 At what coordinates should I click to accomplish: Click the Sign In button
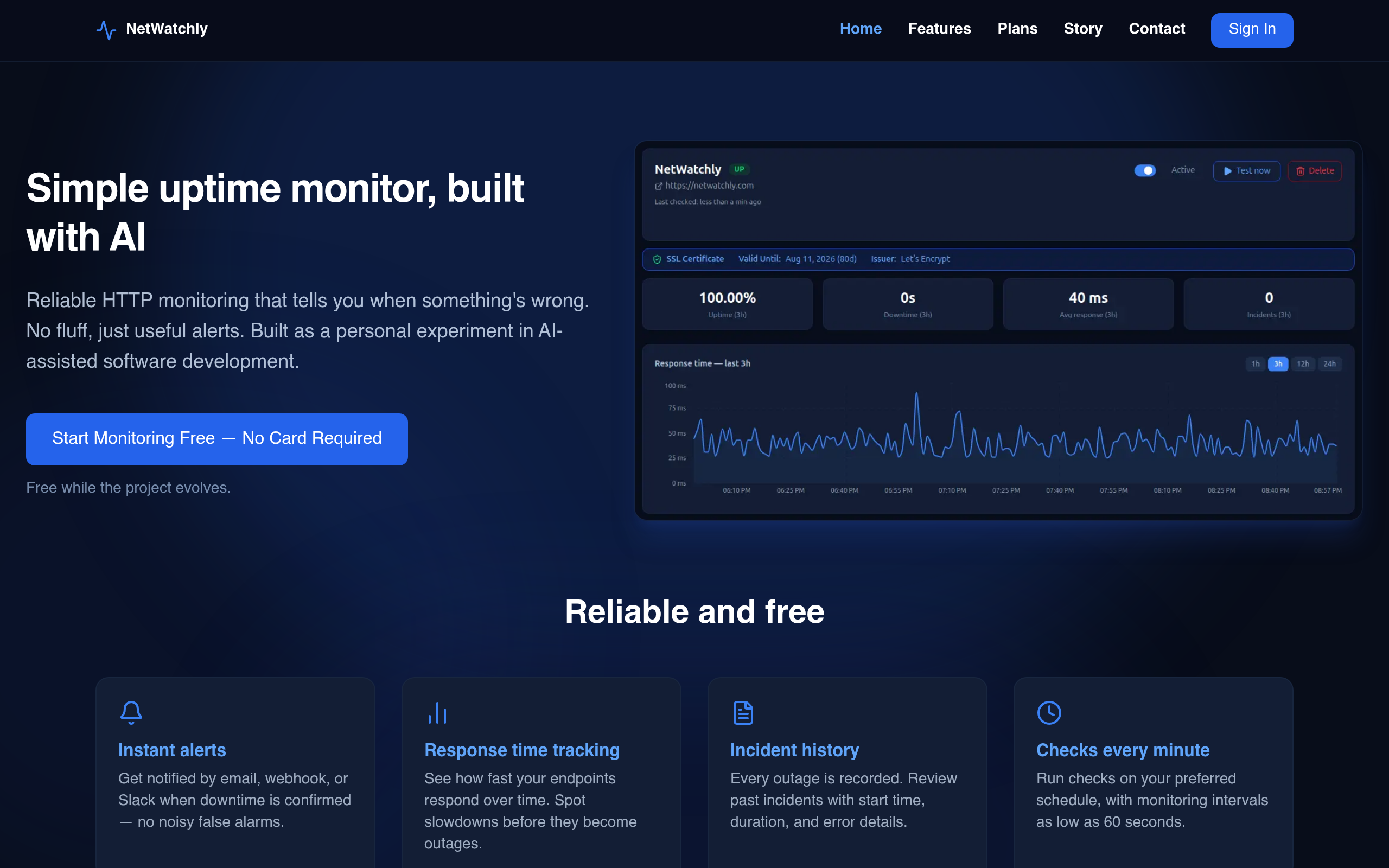tap(1252, 30)
